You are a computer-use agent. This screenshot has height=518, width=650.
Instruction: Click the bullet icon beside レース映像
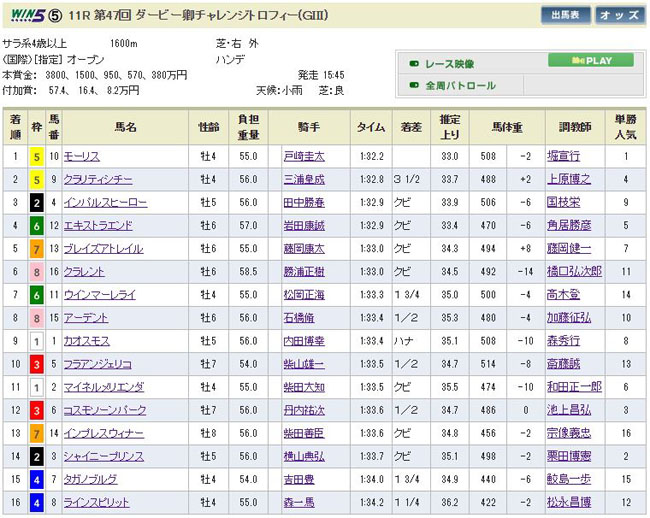click(414, 64)
